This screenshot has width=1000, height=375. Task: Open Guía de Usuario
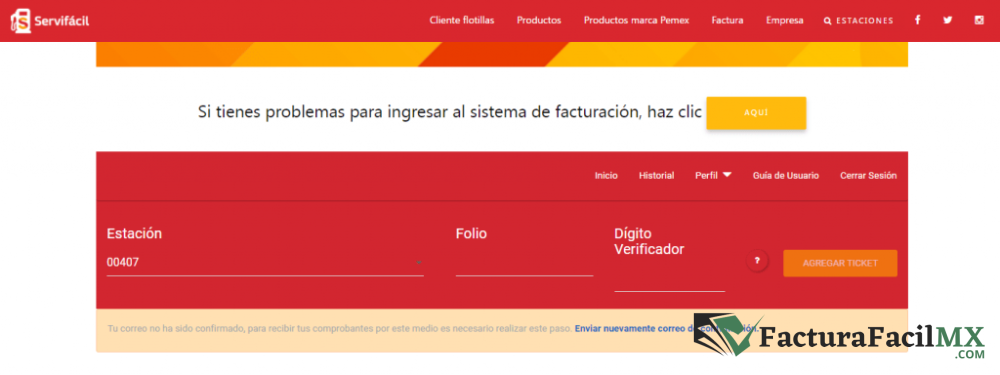(x=786, y=175)
